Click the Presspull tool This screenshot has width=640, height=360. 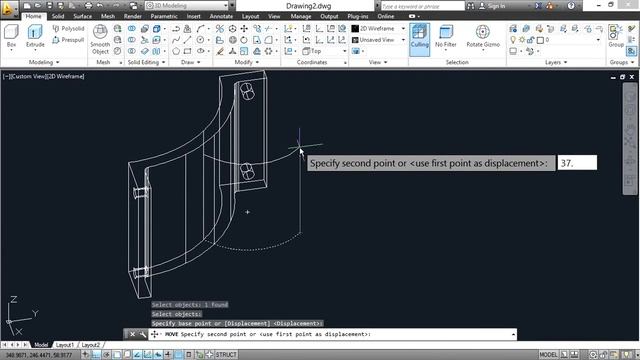pos(68,40)
